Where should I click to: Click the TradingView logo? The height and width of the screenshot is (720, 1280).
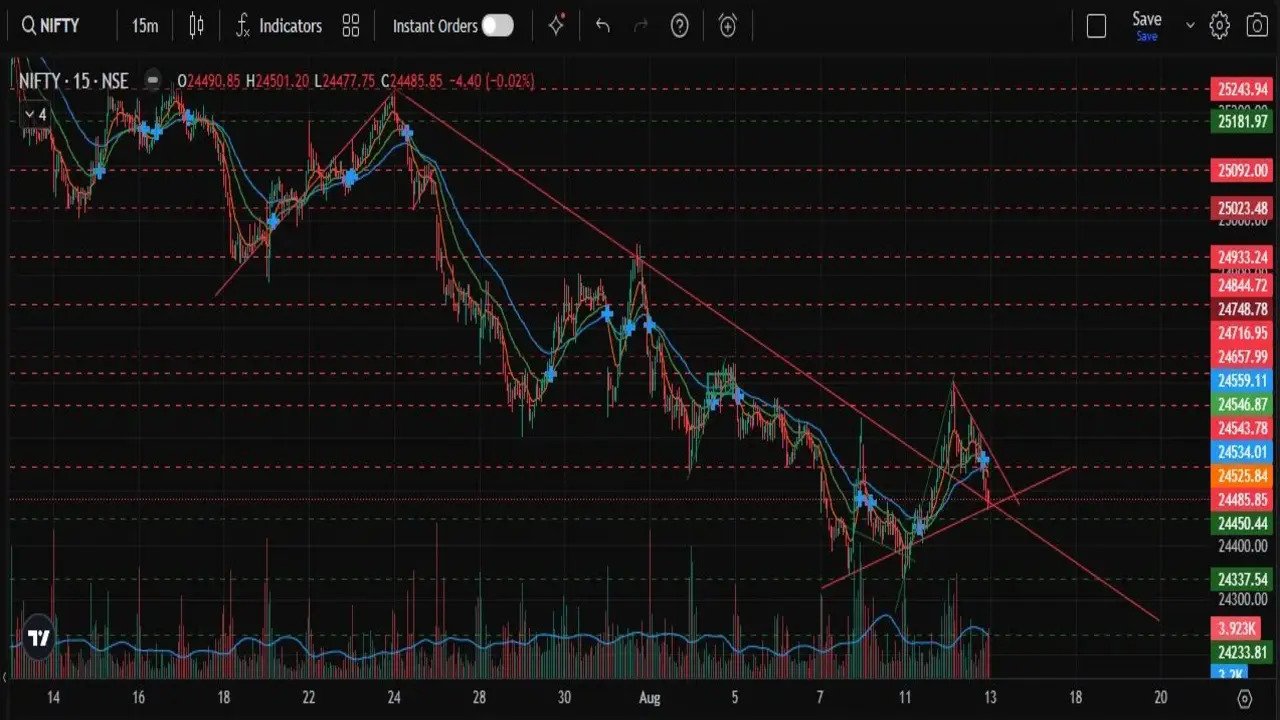(38, 638)
